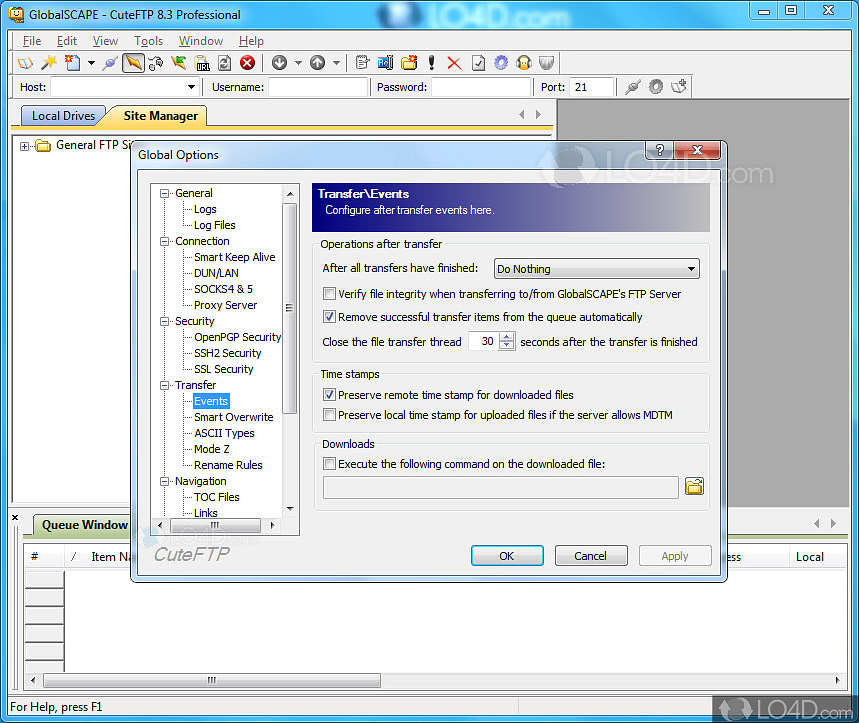Open the Window menu
Image resolution: width=859 pixels, height=723 pixels.
(201, 41)
